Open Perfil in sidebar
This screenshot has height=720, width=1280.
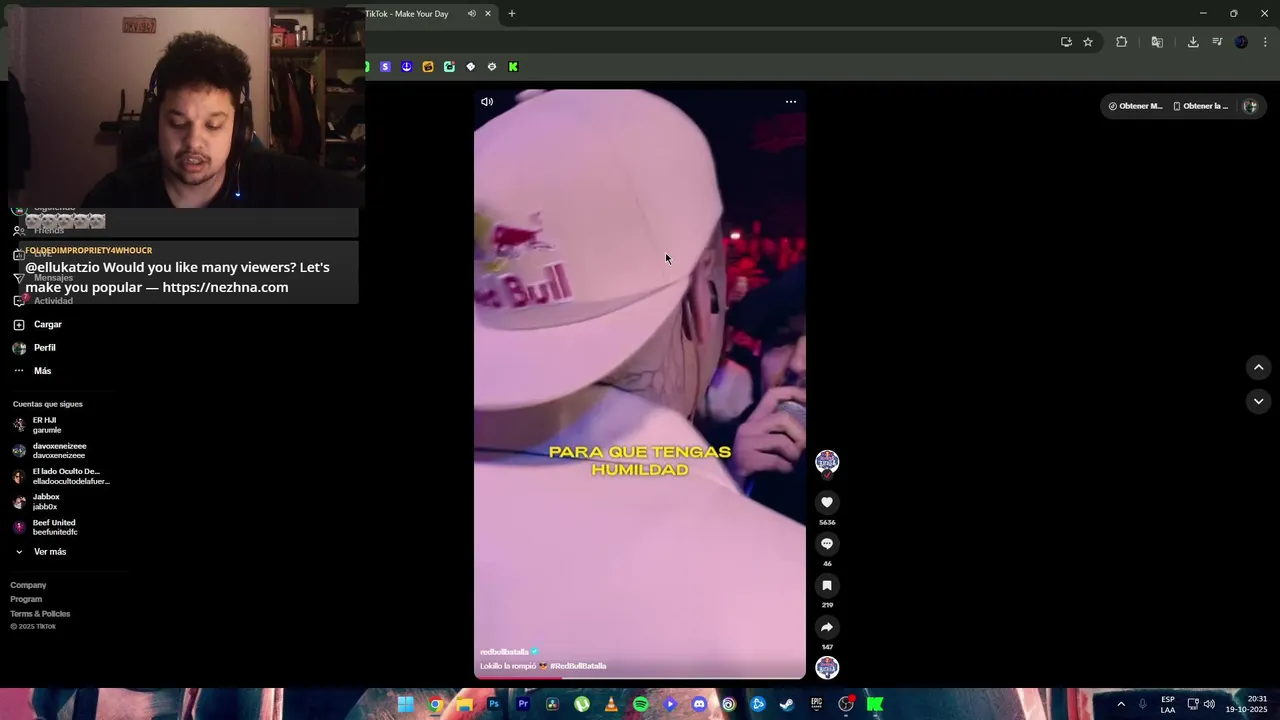tap(35, 348)
